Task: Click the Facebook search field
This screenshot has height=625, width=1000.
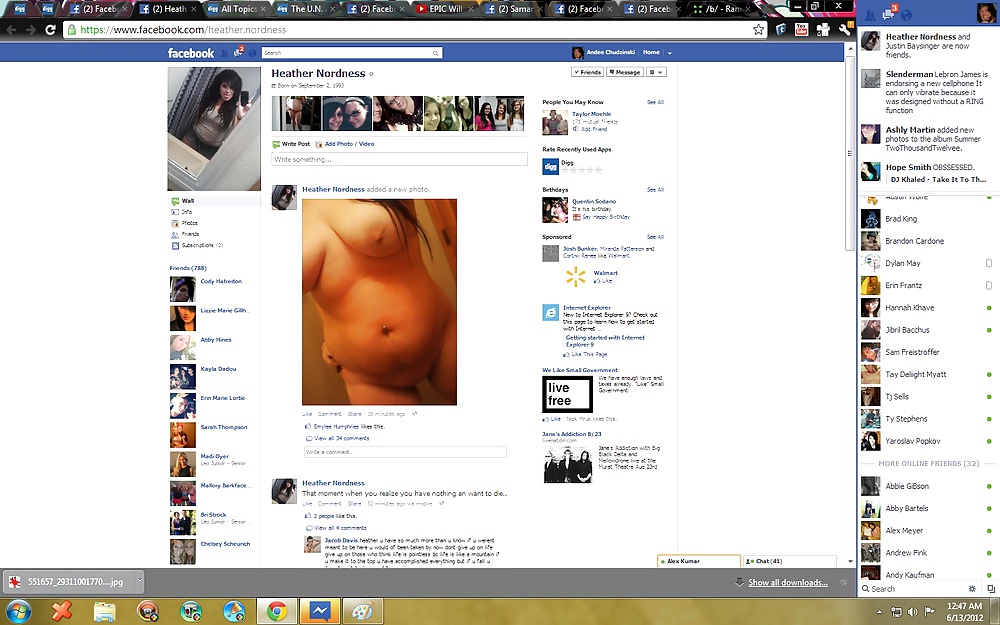Action: pyautogui.click(x=351, y=53)
